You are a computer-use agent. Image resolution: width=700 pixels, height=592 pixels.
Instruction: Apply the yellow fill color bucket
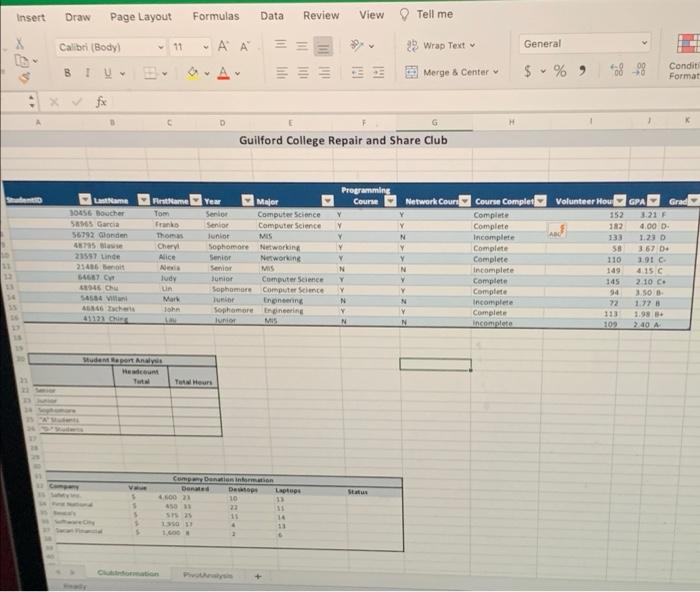(193, 73)
